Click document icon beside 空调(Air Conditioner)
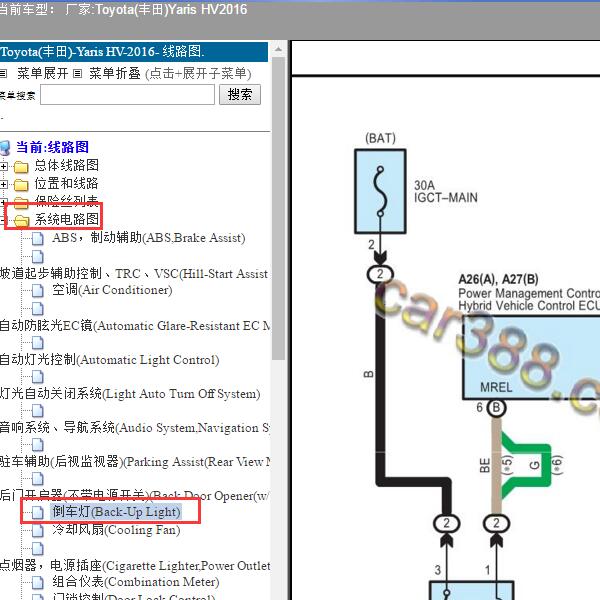Viewport: 600px width, 600px height. coord(38,291)
